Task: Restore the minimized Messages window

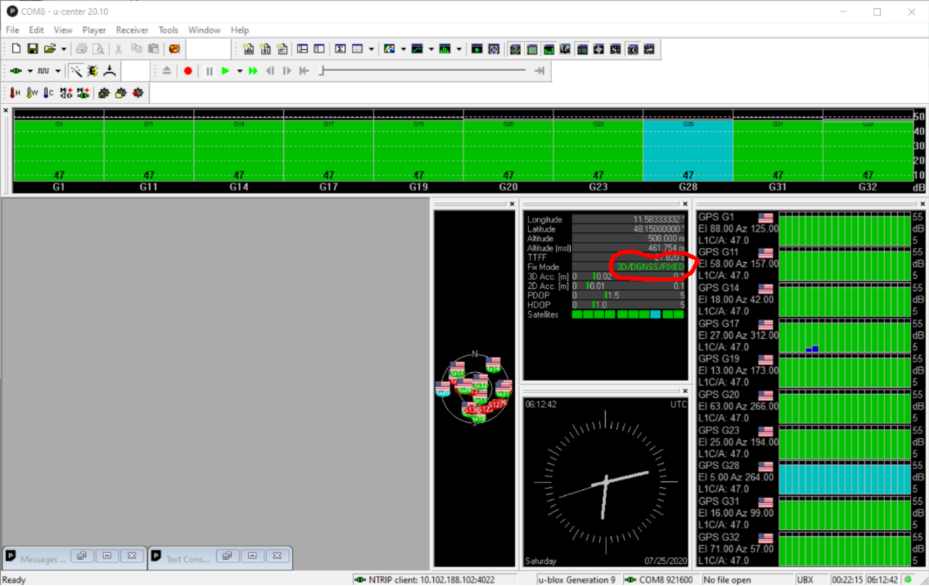Action: 82,556
